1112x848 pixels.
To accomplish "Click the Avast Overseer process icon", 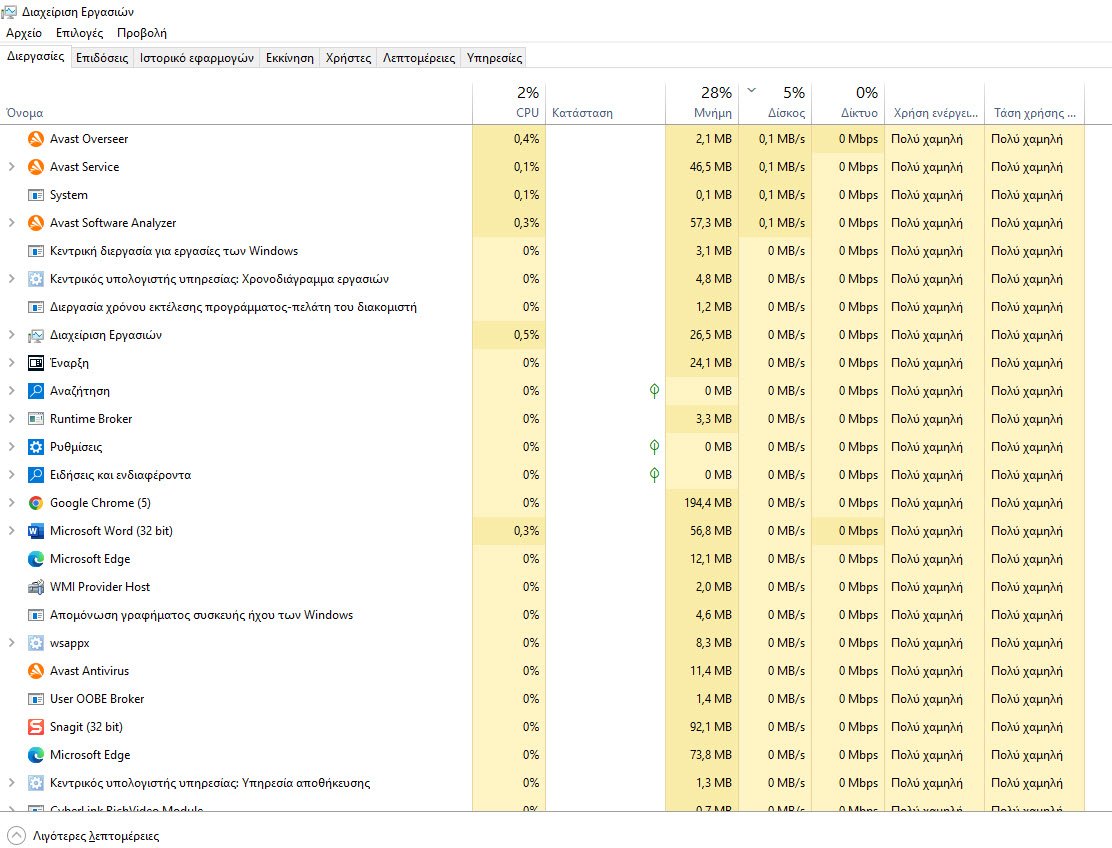I will pyautogui.click(x=35, y=139).
